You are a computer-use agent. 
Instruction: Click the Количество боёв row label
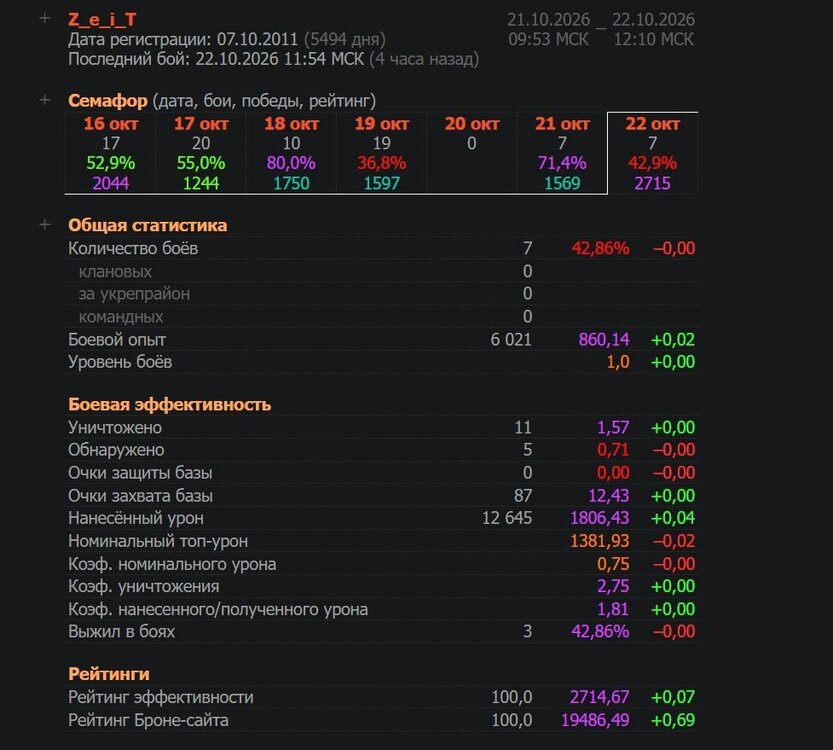(x=133, y=248)
